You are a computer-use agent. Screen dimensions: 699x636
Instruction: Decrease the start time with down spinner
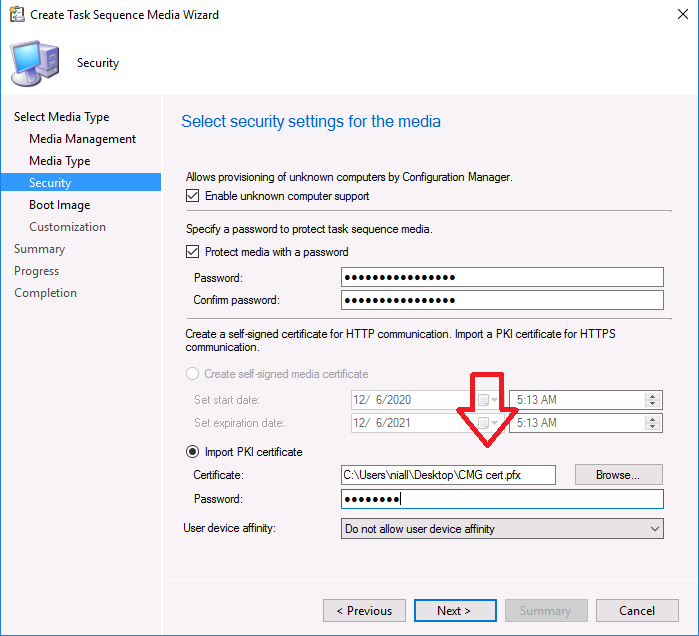coord(652,404)
